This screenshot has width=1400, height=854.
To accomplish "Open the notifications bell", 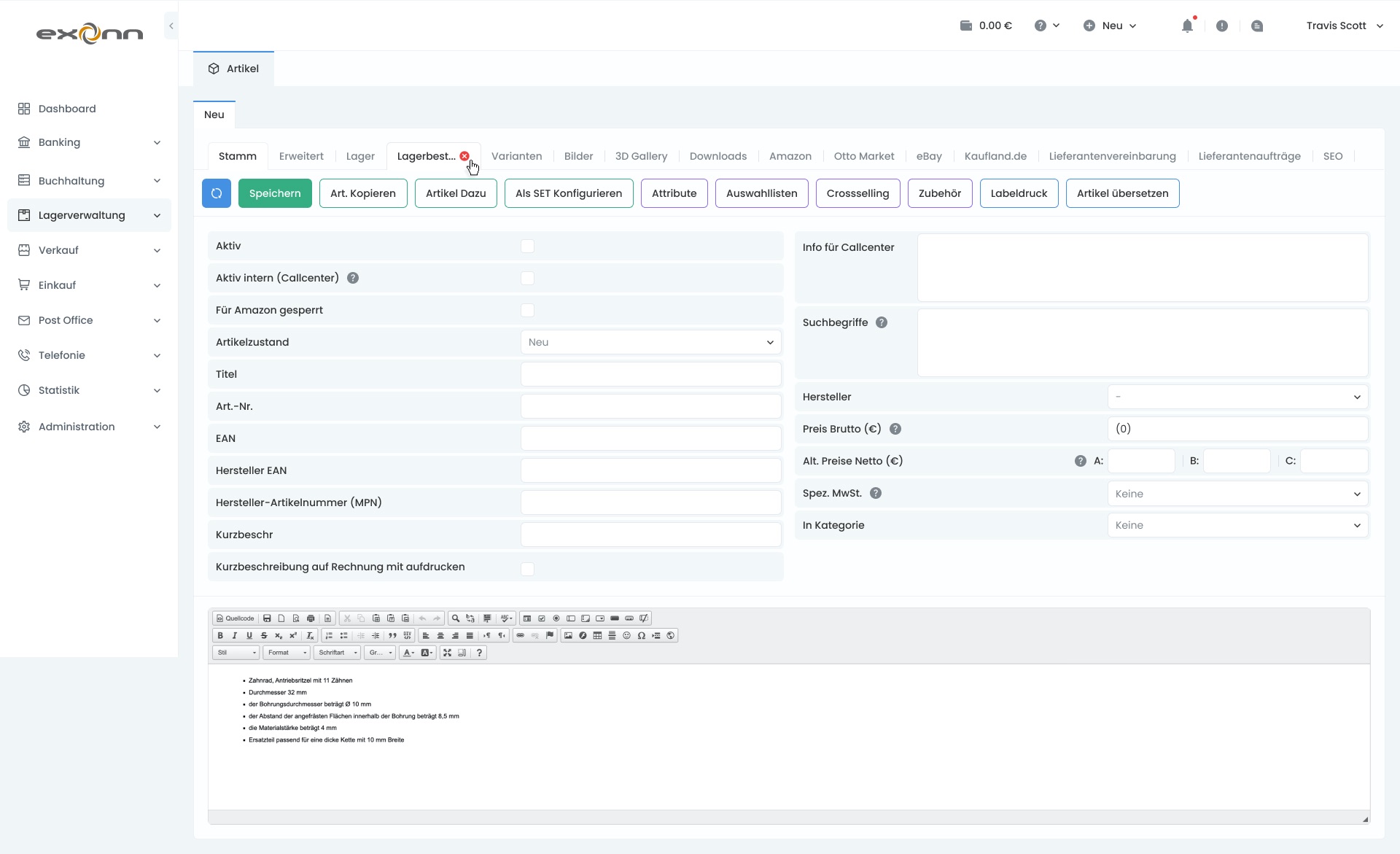I will (1187, 26).
